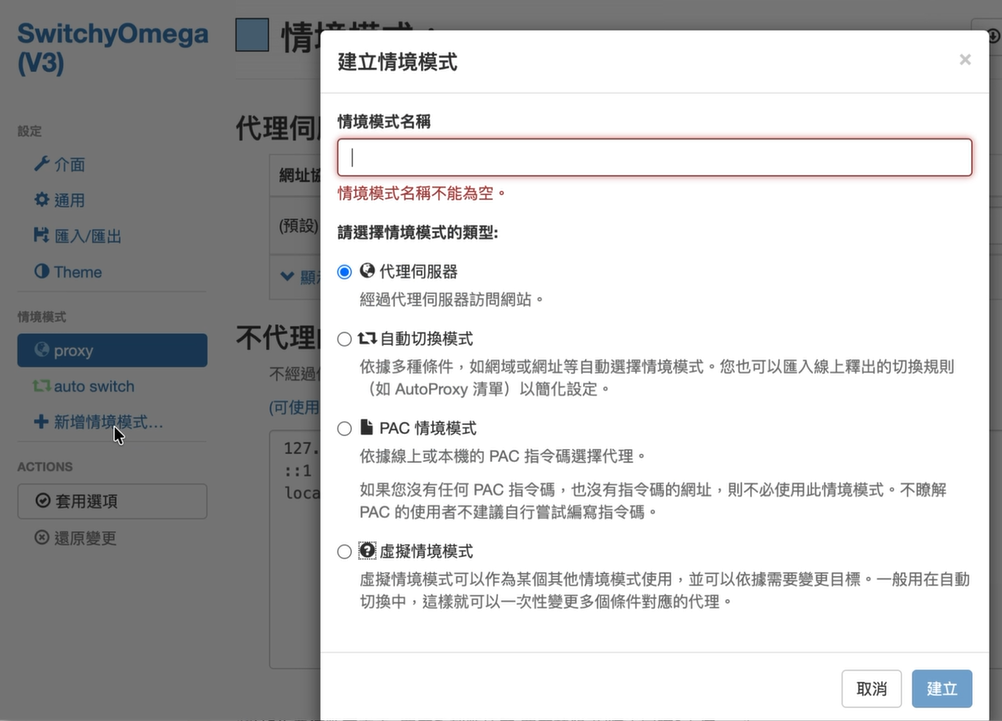Choose the 自動切換模式 radio option
The width and height of the screenshot is (1002, 721).
[x=344, y=339]
